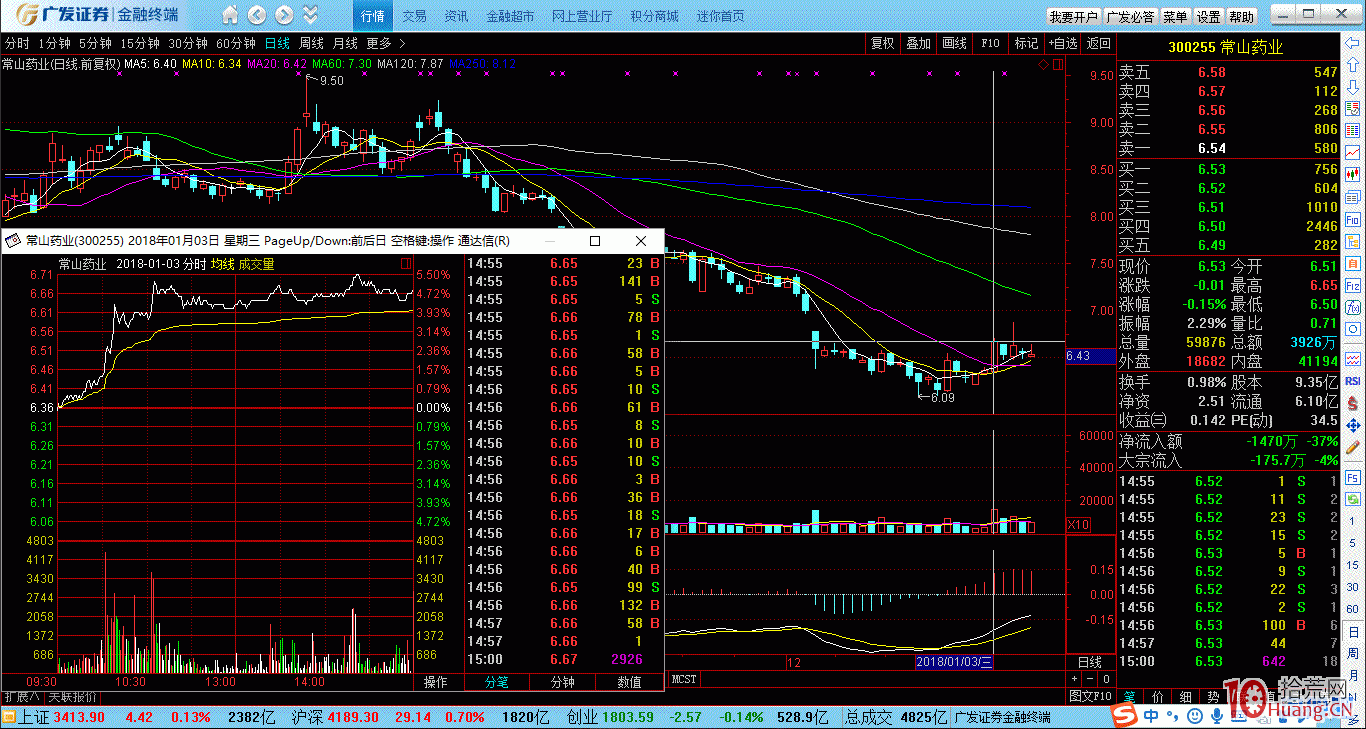The height and width of the screenshot is (729, 1366).
Task: Switch to the 行情 top menu tab
Action: tap(373, 16)
